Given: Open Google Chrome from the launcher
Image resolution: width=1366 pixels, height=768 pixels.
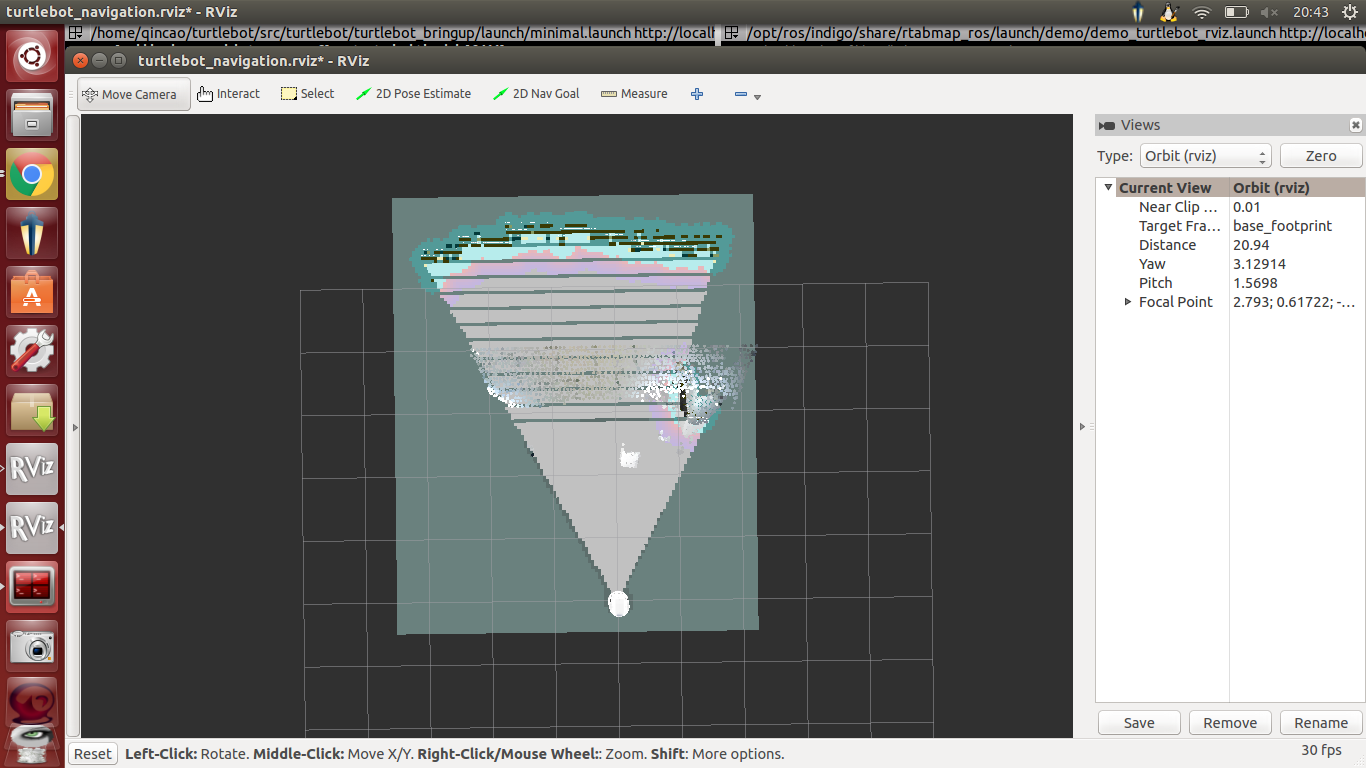Looking at the screenshot, I should pos(32,176).
